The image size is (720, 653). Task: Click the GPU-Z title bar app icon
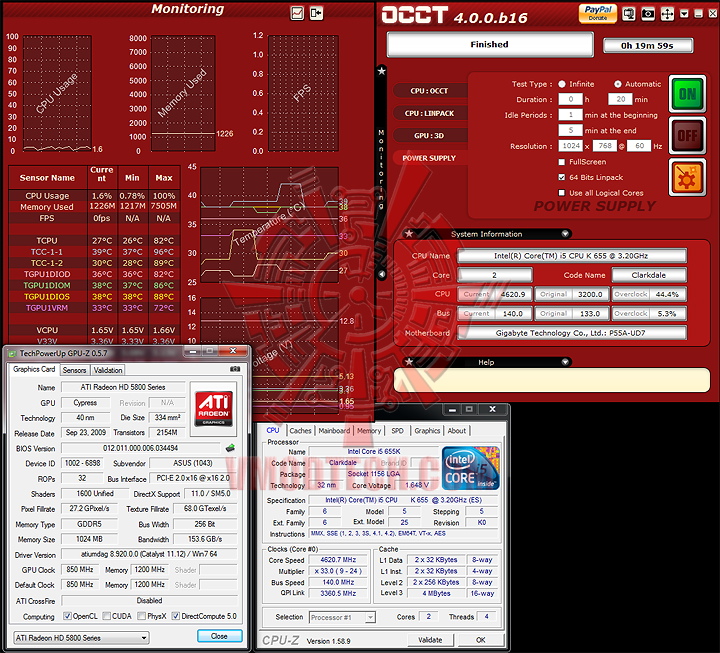coord(12,353)
